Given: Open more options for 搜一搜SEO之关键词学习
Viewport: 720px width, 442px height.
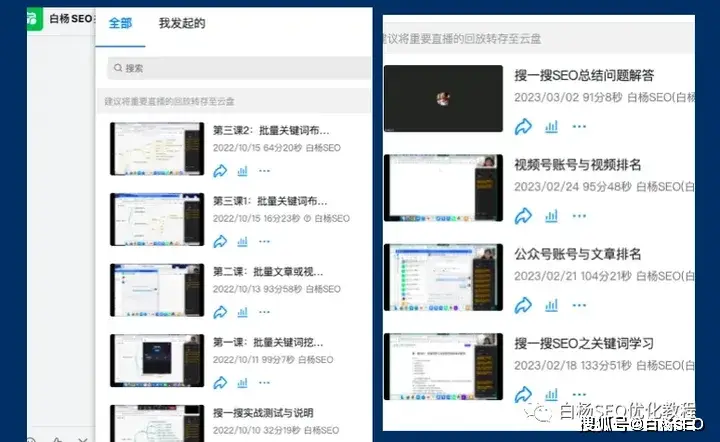Looking at the screenshot, I should coord(579,394).
